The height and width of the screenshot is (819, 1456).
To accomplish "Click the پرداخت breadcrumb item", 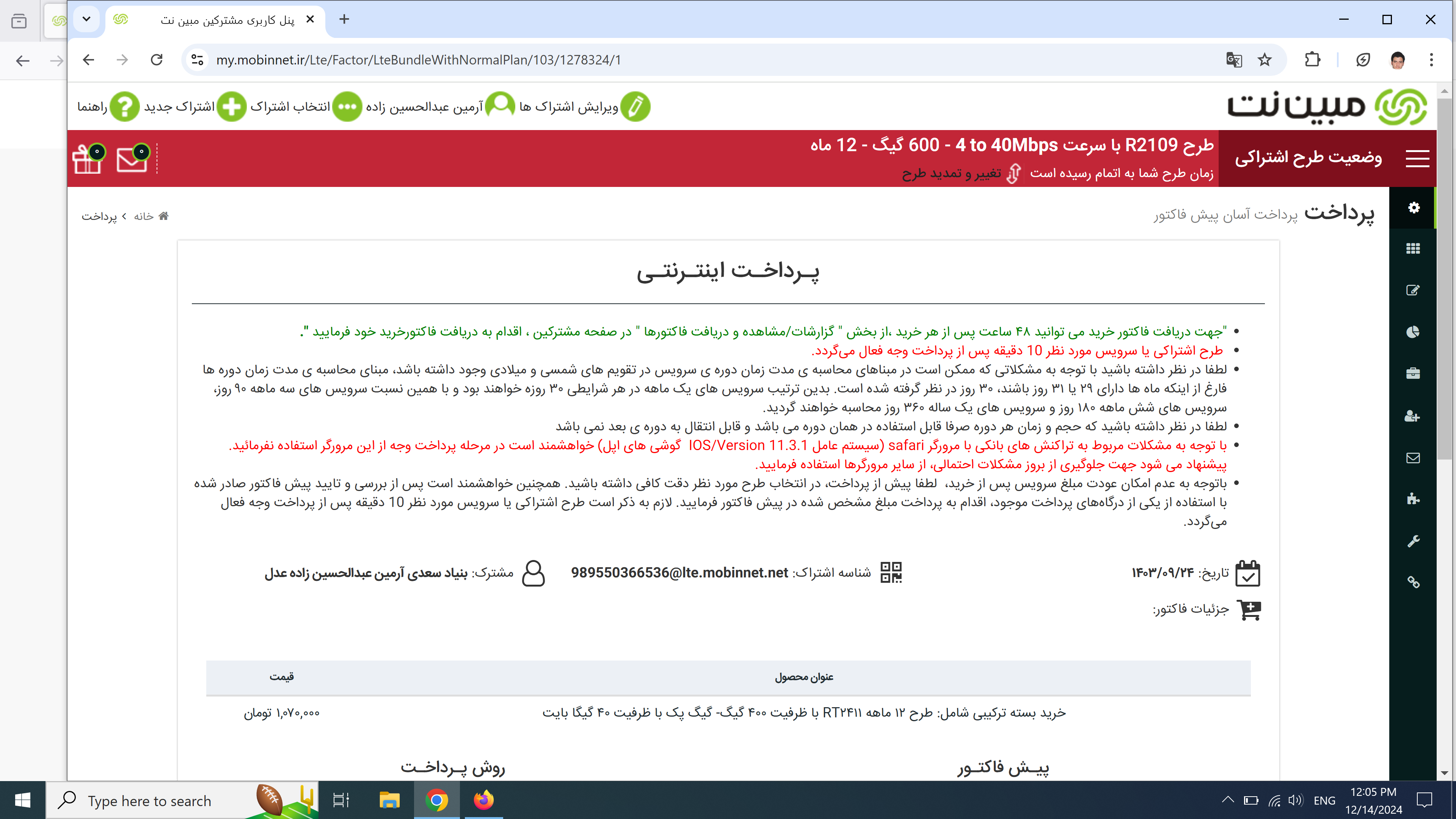I will pos(99,217).
